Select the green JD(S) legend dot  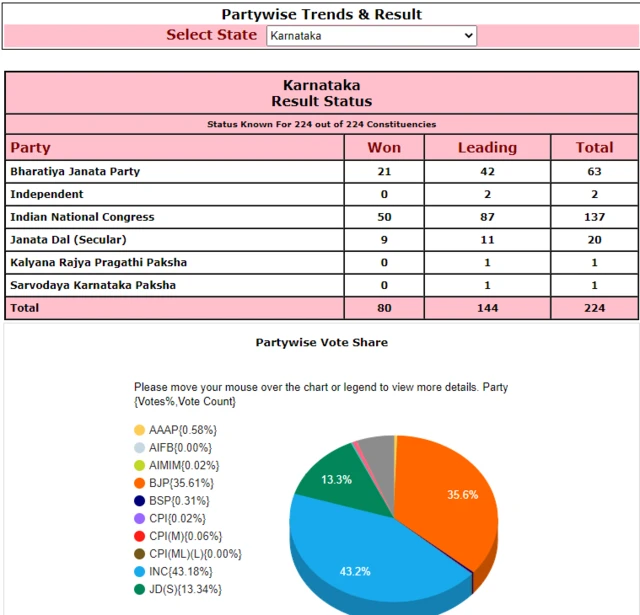pos(139,589)
